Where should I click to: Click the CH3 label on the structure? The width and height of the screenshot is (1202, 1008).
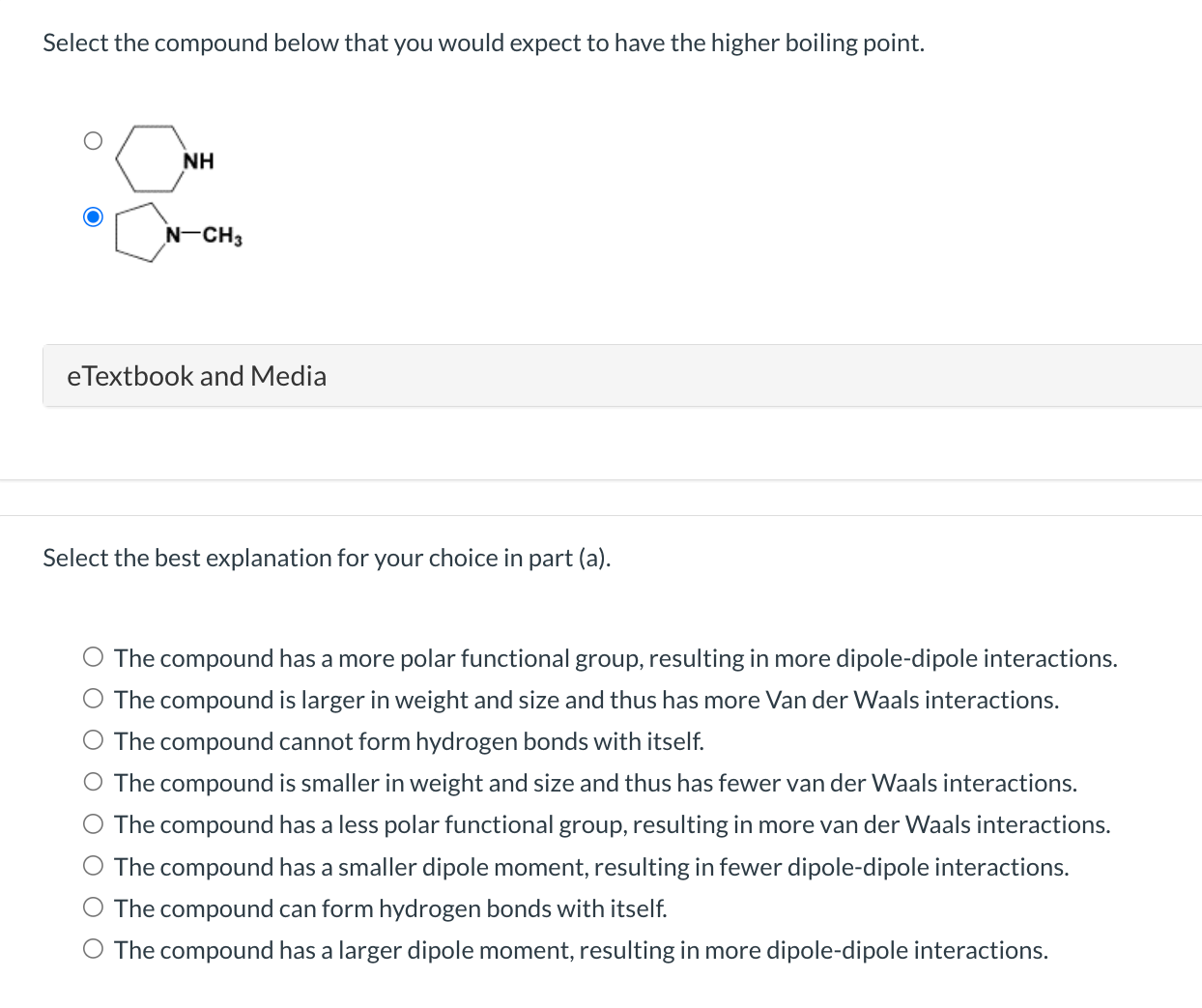(223, 235)
